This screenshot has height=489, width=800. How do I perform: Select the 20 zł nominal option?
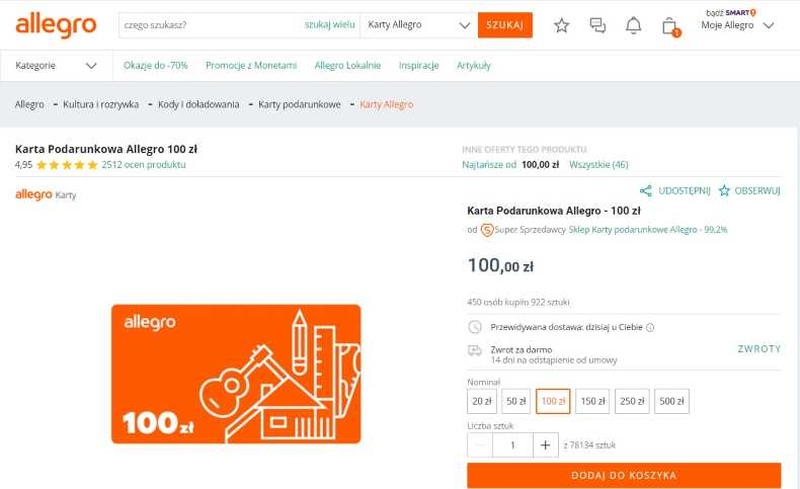(482, 401)
